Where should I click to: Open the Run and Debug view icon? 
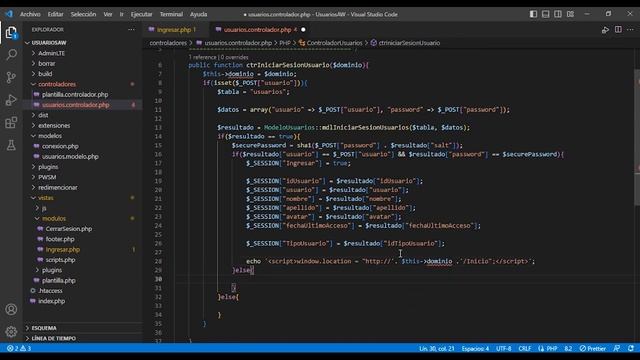point(11,100)
